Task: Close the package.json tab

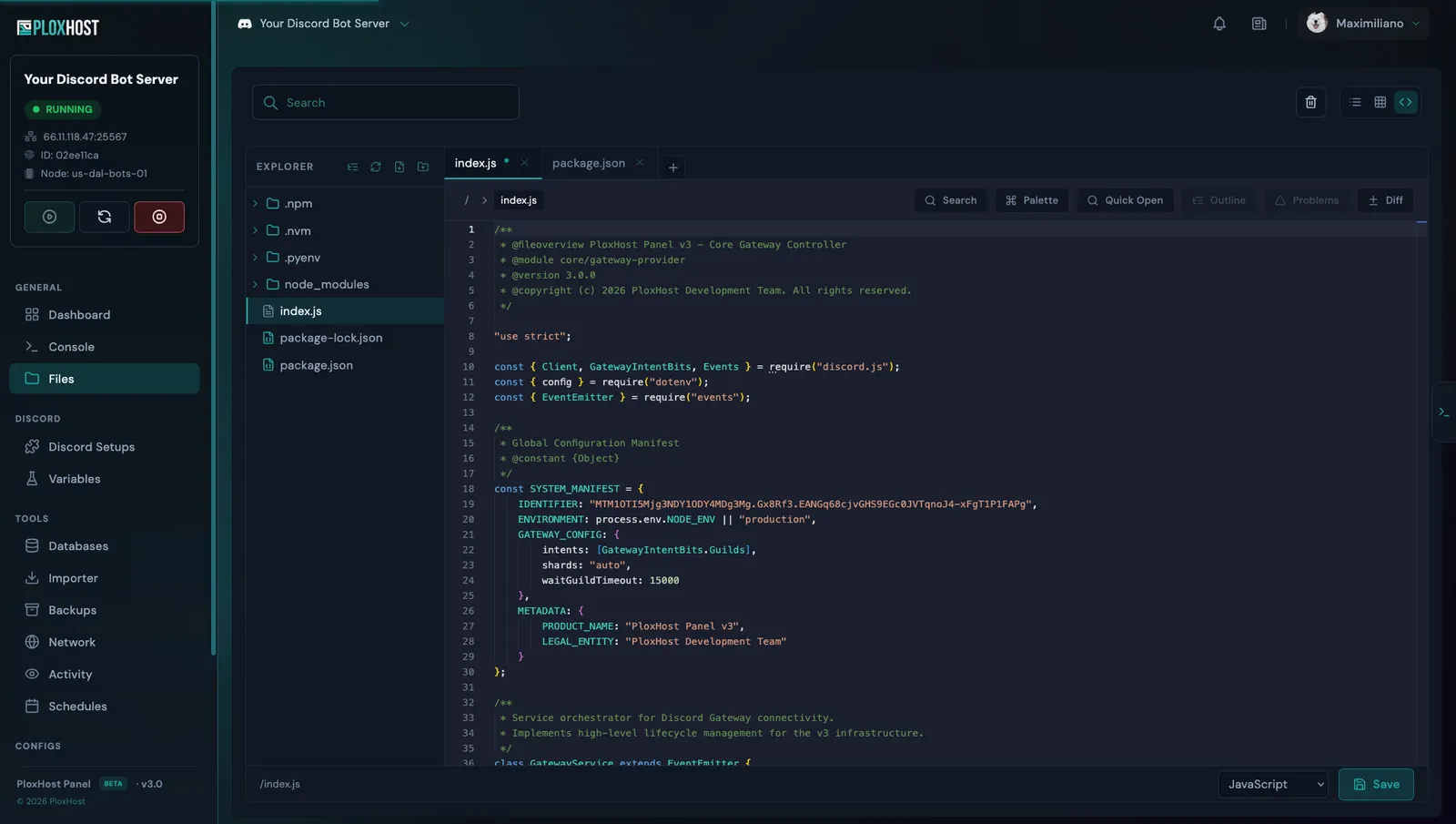Action: click(640, 163)
